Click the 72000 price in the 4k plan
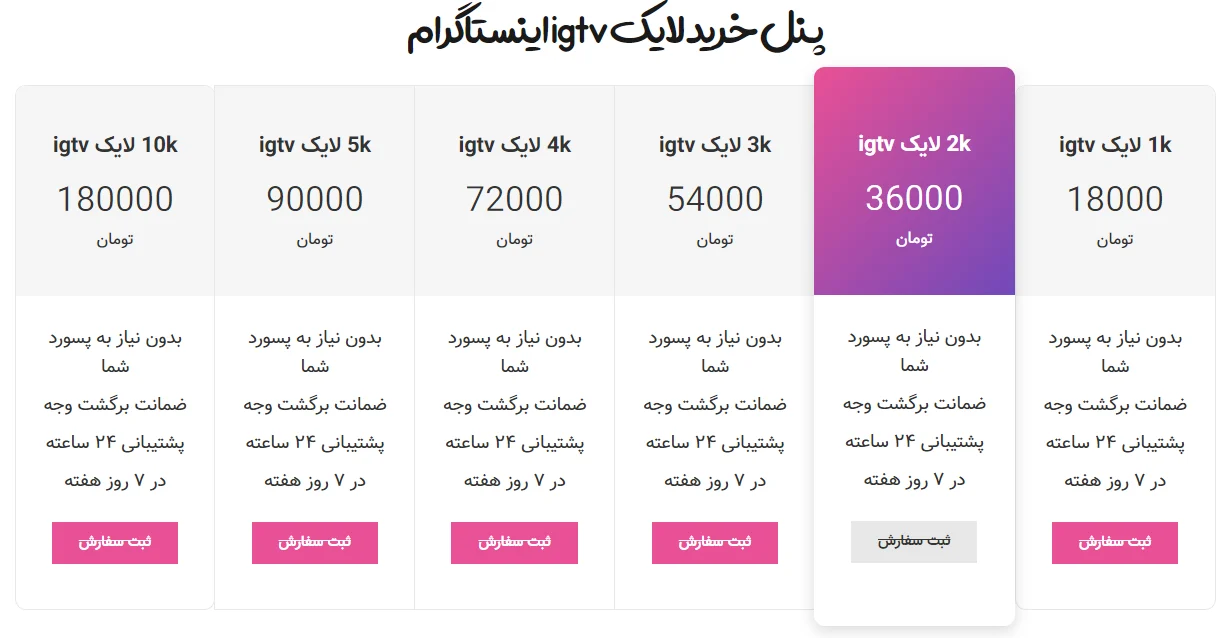The width and height of the screenshot is (1229, 638). point(515,199)
